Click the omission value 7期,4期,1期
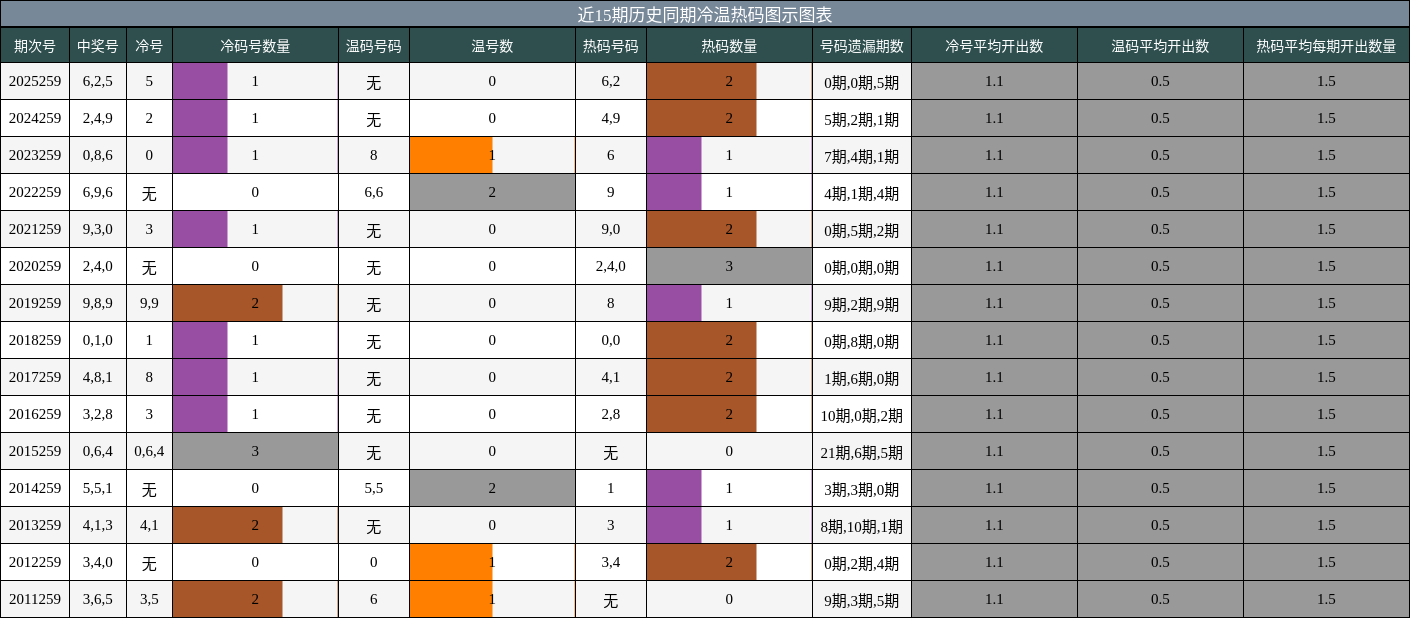Screen dimensions: 1410x618 pyautogui.click(x=862, y=155)
